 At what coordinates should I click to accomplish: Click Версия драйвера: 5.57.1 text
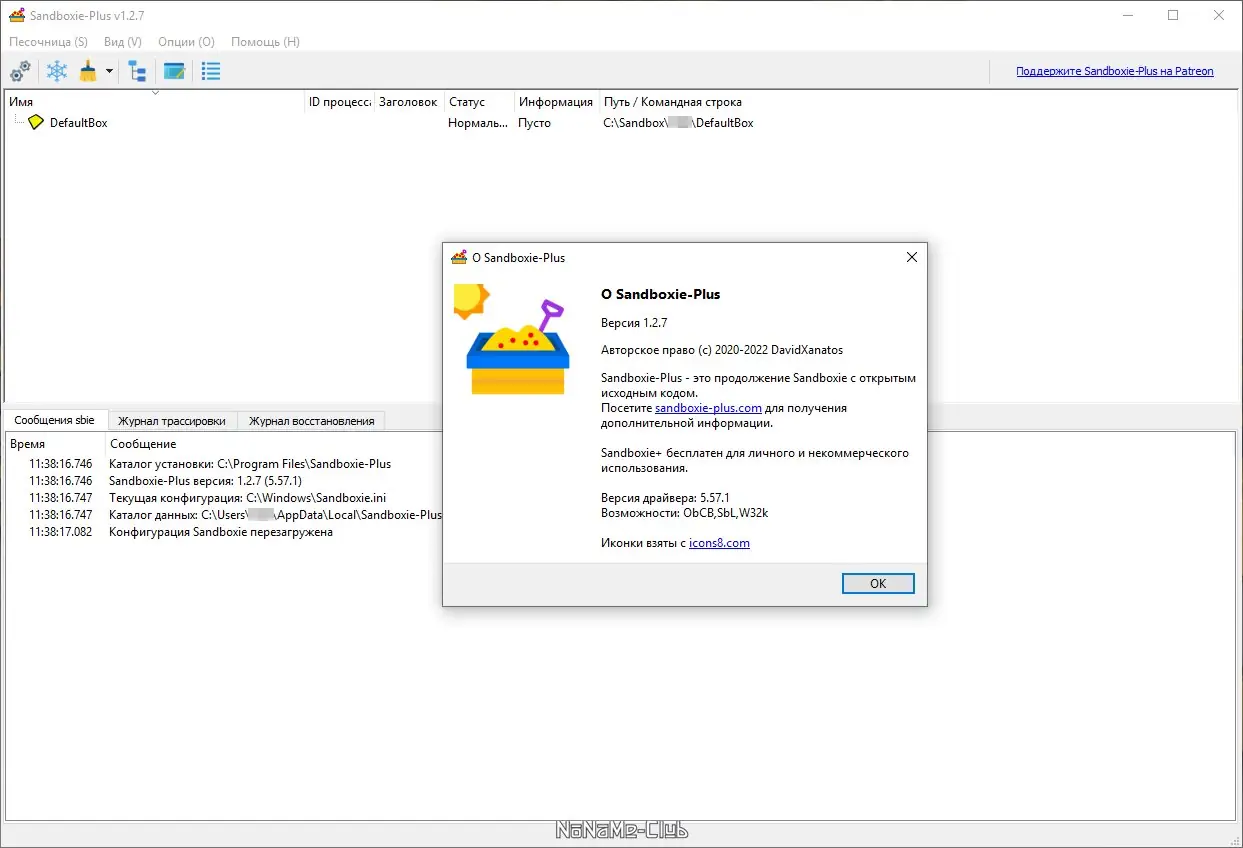(x=665, y=497)
